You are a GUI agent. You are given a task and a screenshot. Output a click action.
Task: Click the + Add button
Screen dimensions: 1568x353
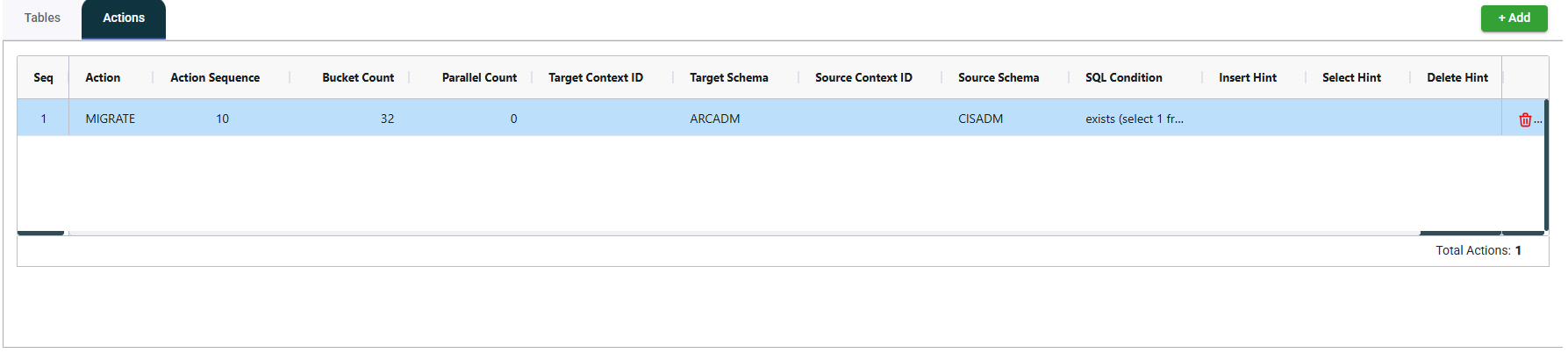coord(1514,18)
